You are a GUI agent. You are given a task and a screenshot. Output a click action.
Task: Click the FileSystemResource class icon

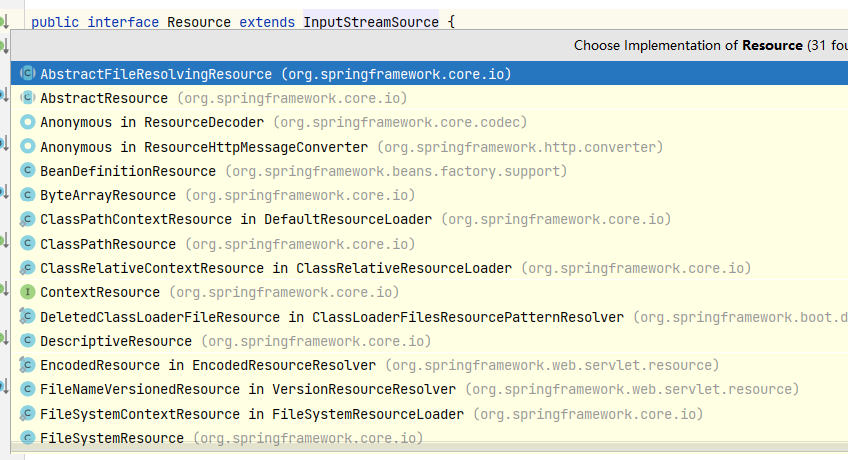tap(28, 437)
